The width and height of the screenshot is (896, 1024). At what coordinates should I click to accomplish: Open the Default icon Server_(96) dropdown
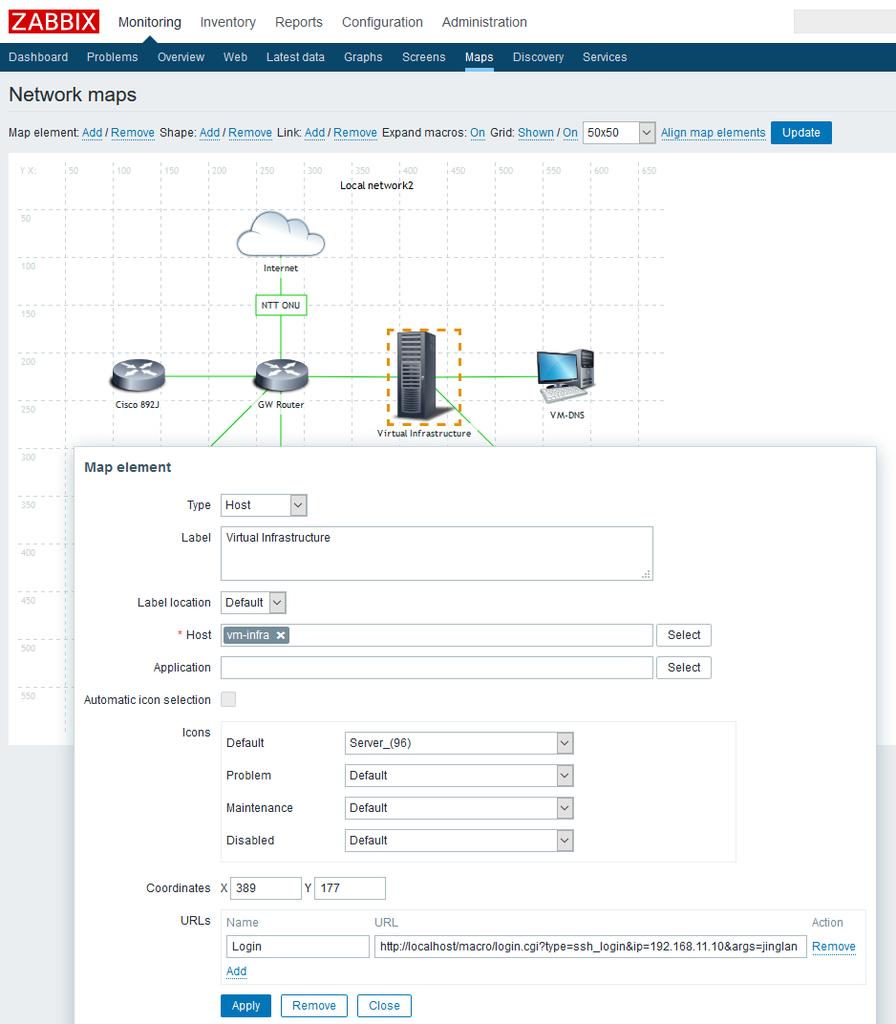pyautogui.click(x=459, y=743)
